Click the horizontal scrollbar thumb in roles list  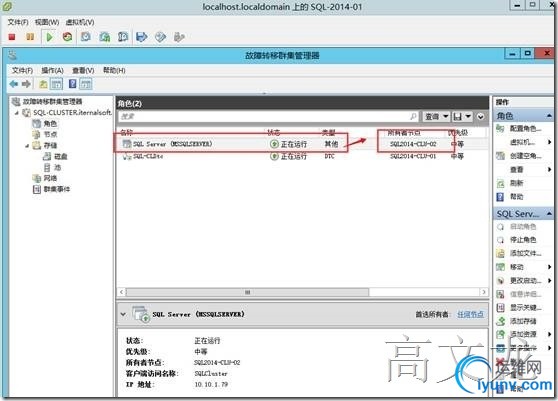[247, 292]
